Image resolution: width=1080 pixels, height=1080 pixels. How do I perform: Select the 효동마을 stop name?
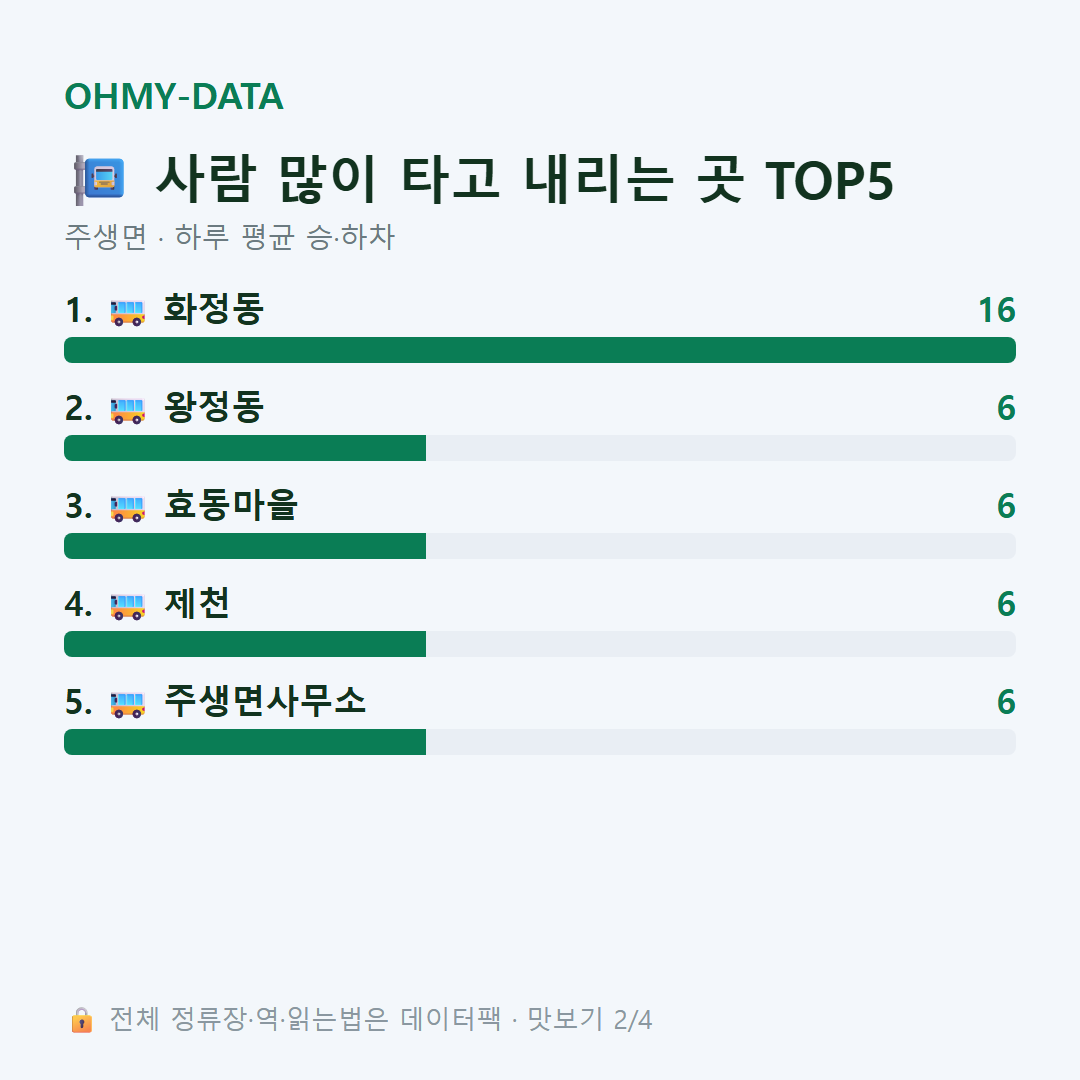tap(230, 505)
